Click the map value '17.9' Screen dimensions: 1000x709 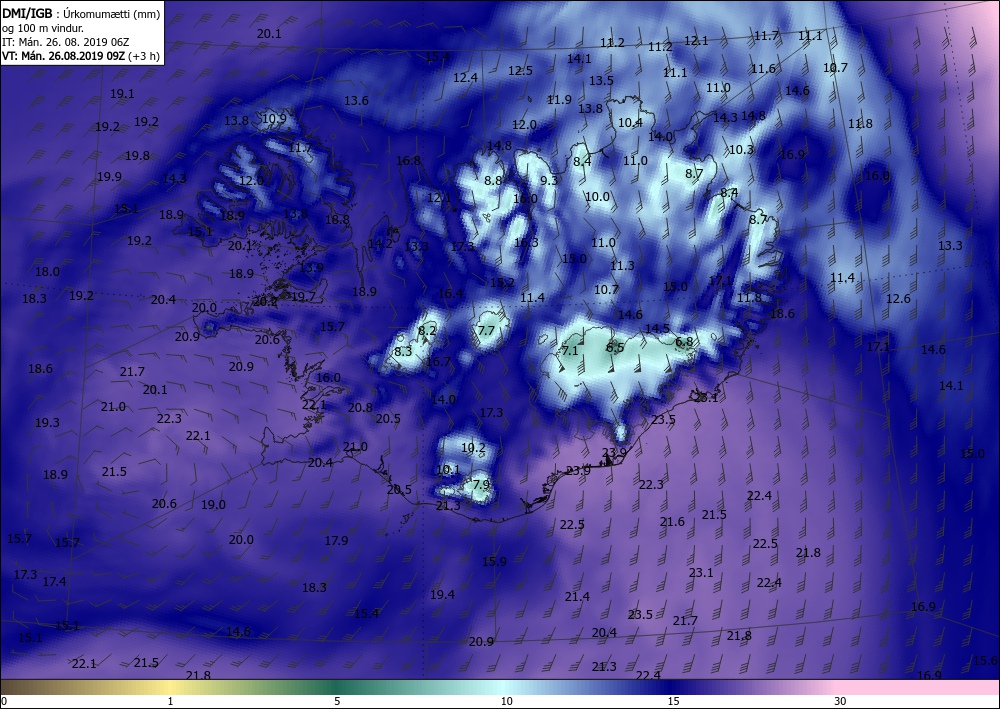[x=336, y=541]
